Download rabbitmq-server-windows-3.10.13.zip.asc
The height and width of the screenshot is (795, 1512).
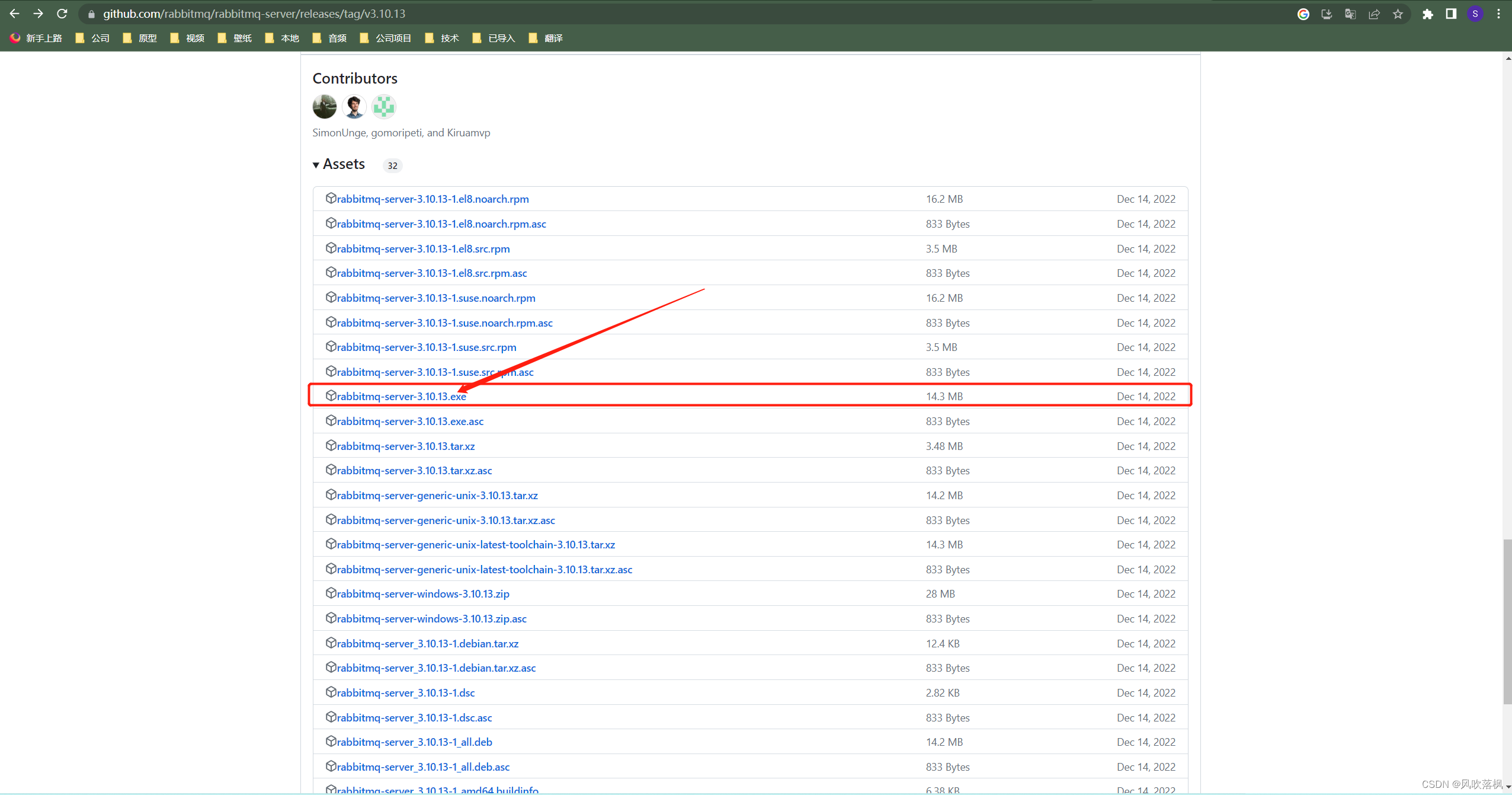tap(431, 619)
